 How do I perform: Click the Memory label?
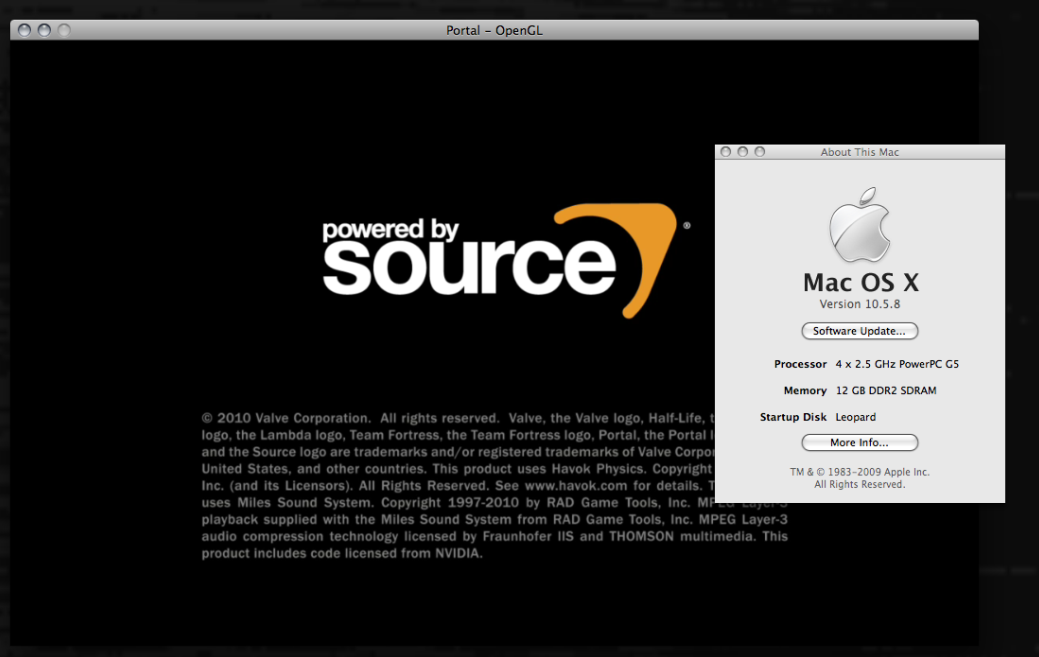[x=805, y=391]
